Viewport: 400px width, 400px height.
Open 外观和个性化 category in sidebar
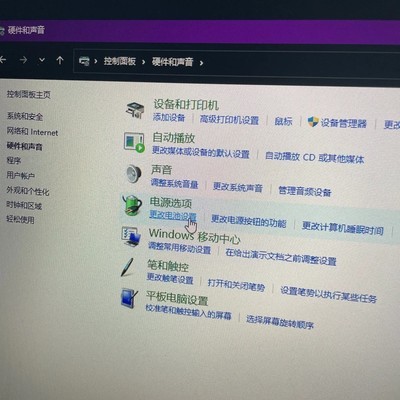click(28, 191)
